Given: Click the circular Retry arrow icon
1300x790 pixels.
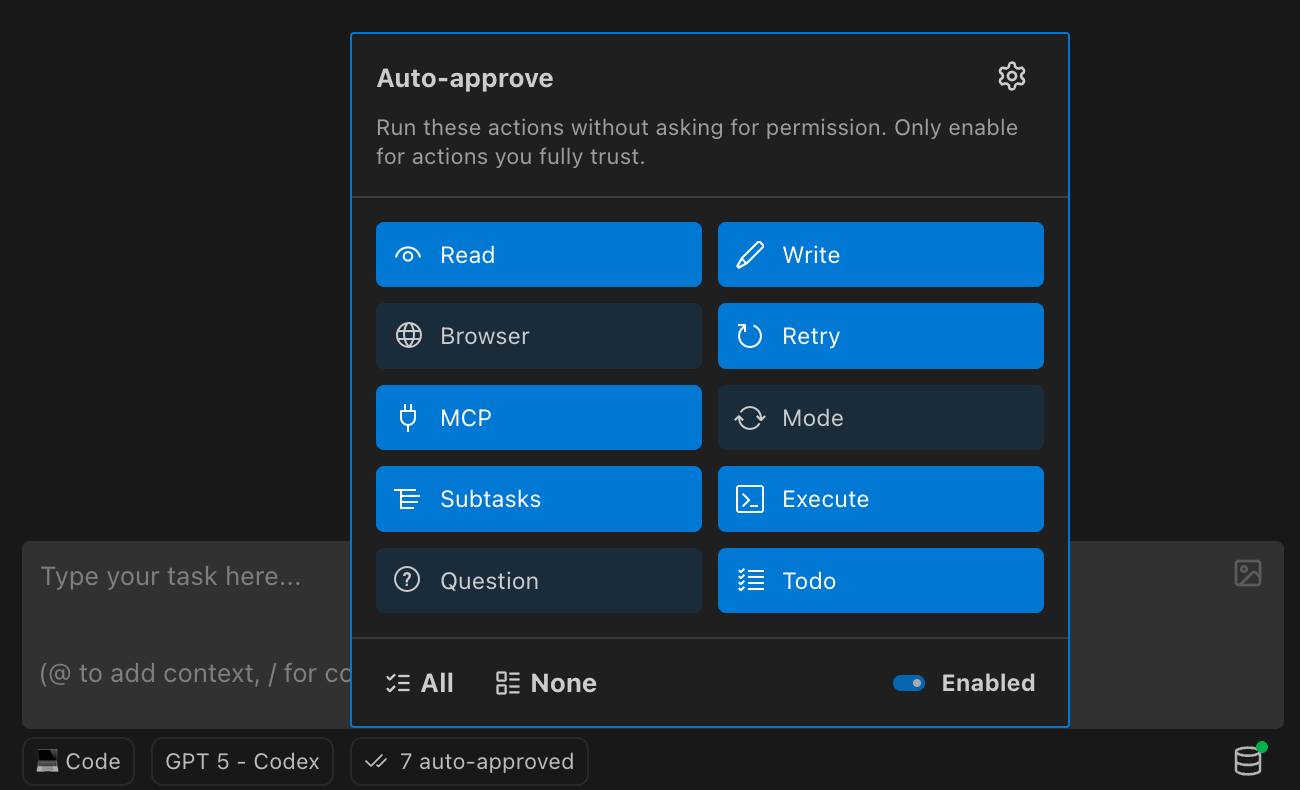Looking at the screenshot, I should [749, 336].
